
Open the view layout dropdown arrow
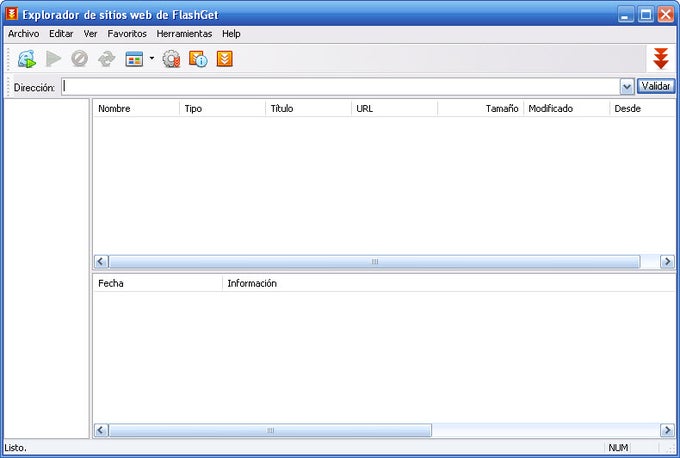[152, 58]
